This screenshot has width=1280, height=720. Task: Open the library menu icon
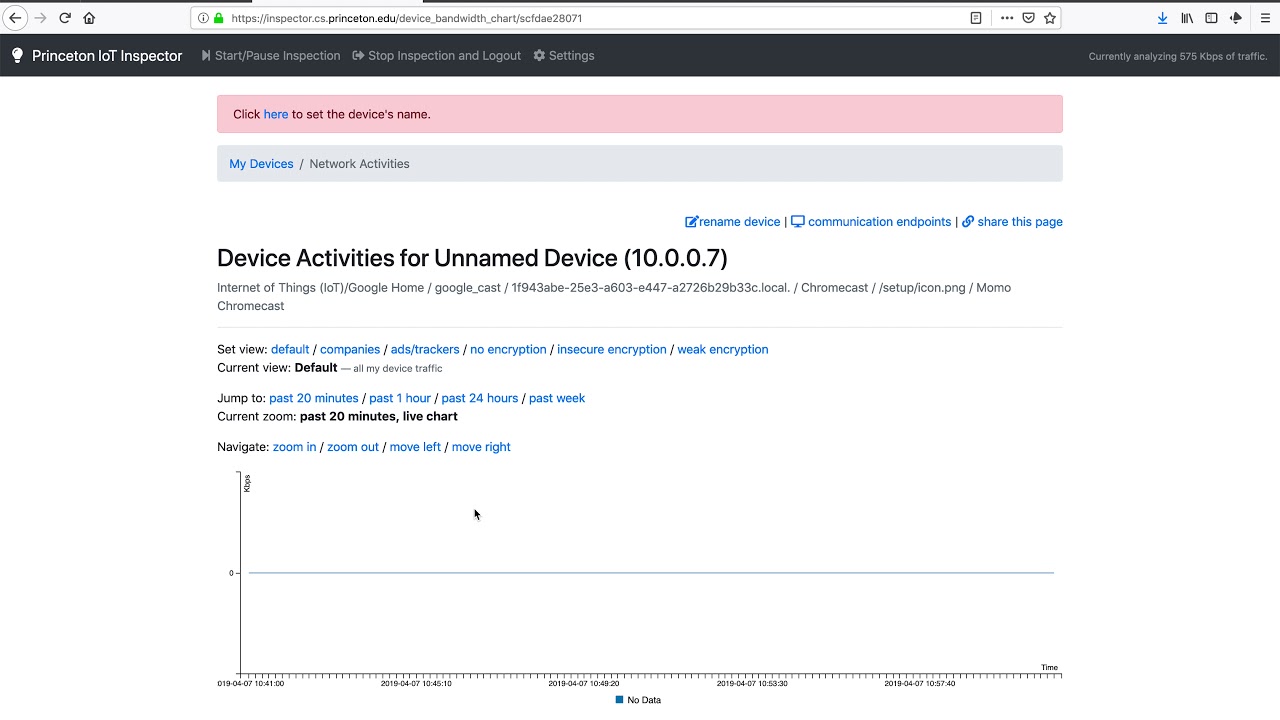[1185, 17]
